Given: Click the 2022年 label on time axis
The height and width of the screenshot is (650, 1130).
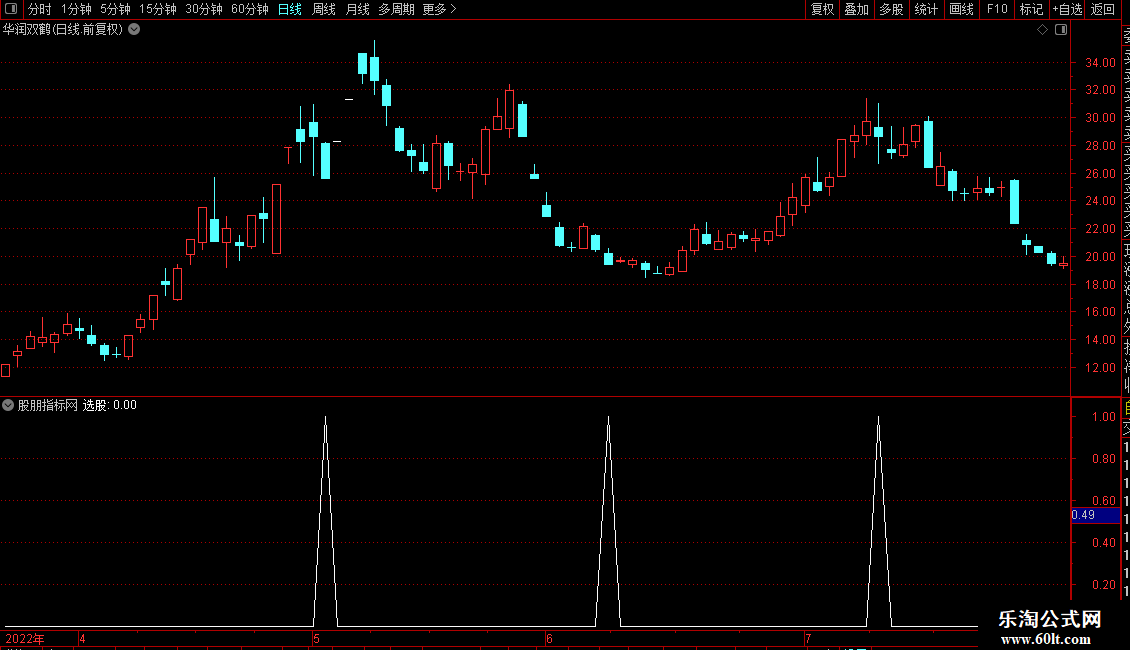Looking at the screenshot, I should click(x=25, y=639).
